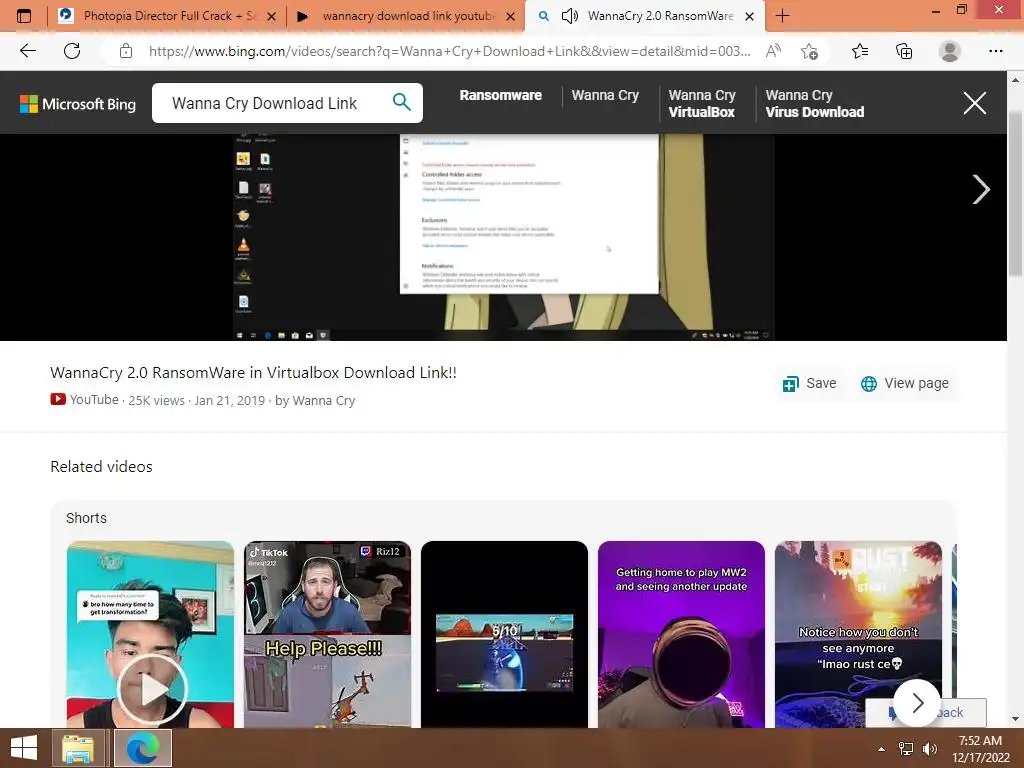Open a new browser tab

point(782,16)
